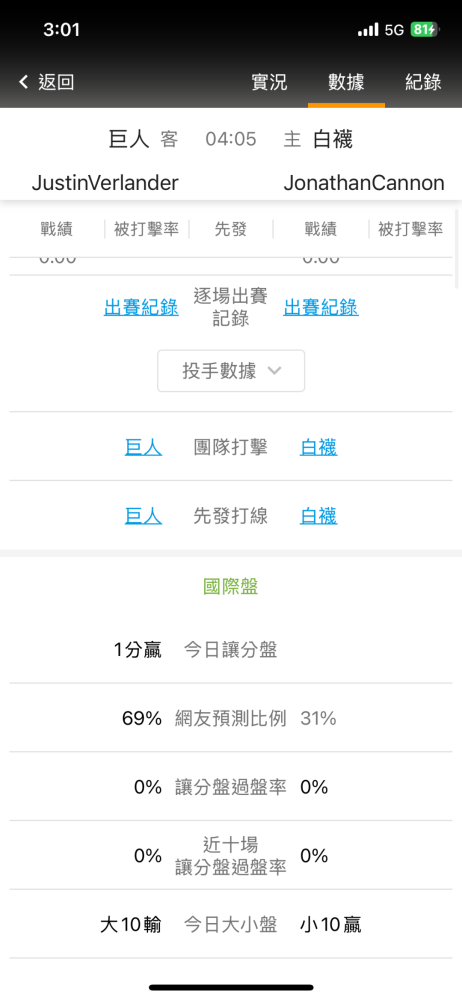Viewport: 462px width, 1000px height.
Task: Click the vertical scrollbar on stats table
Action: coord(457,249)
